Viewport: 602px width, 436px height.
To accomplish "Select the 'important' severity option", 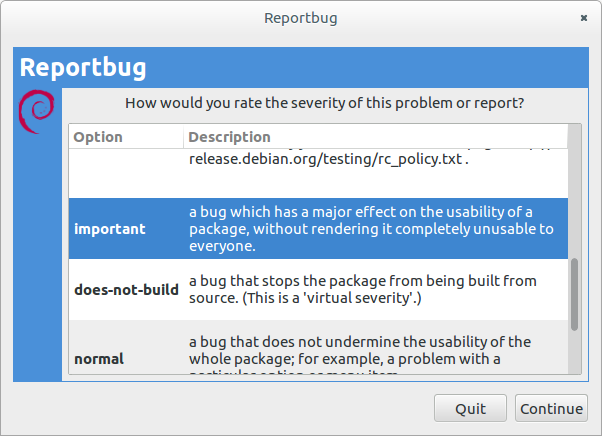I will point(110,229).
